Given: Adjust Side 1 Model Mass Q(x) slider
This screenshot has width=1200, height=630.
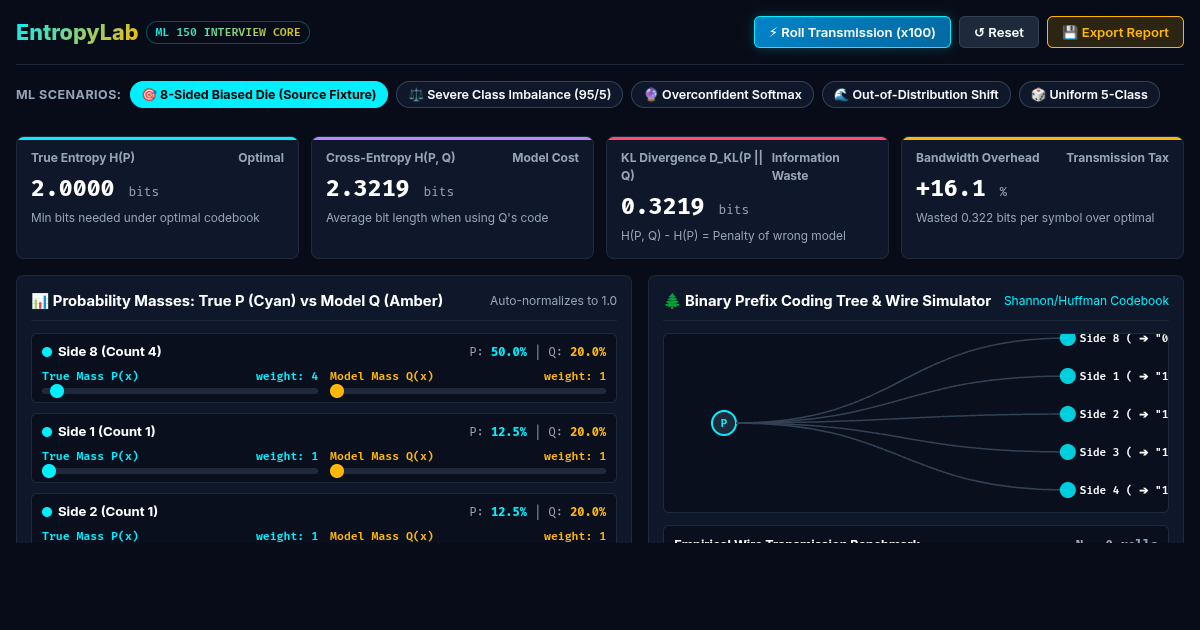Looking at the screenshot, I should click(x=468, y=471).
